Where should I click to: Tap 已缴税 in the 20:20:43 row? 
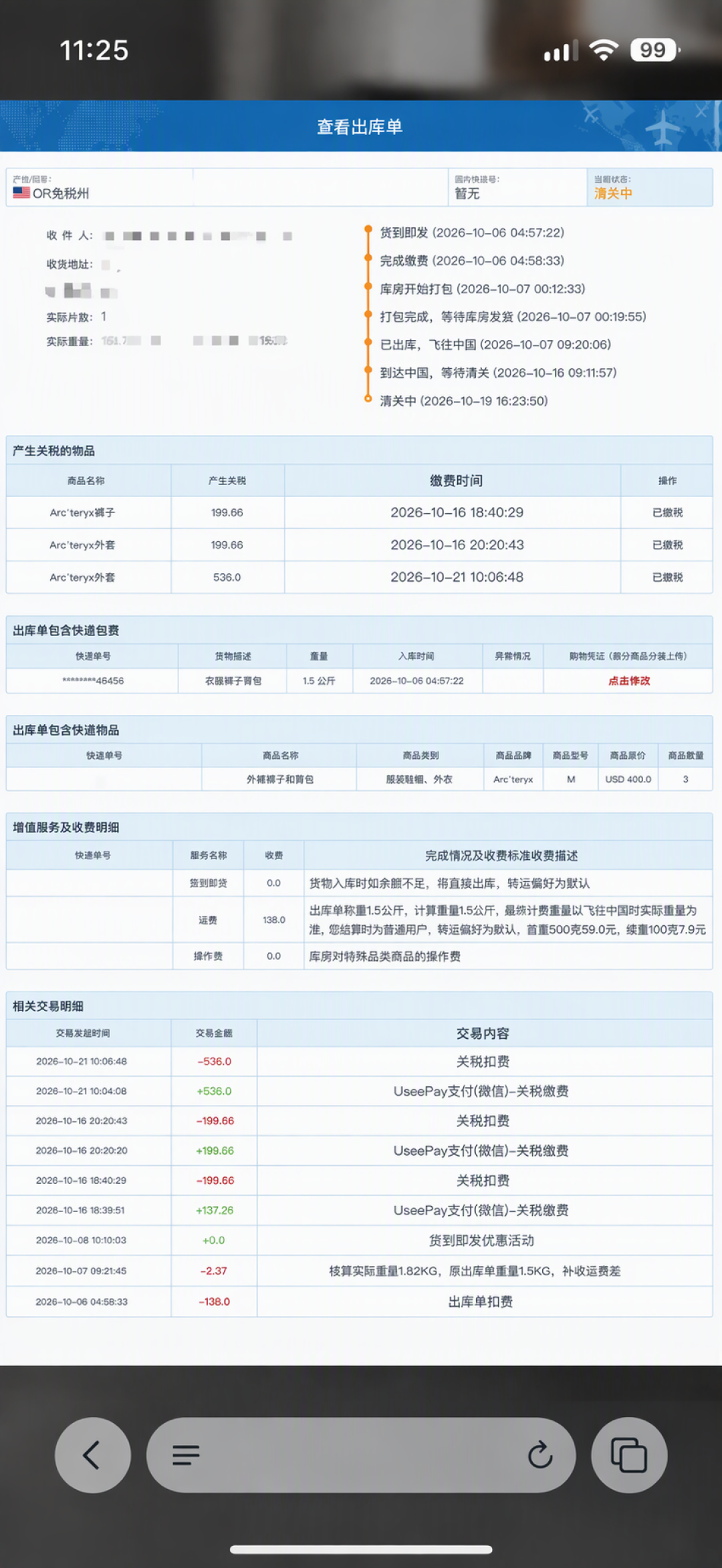667,545
